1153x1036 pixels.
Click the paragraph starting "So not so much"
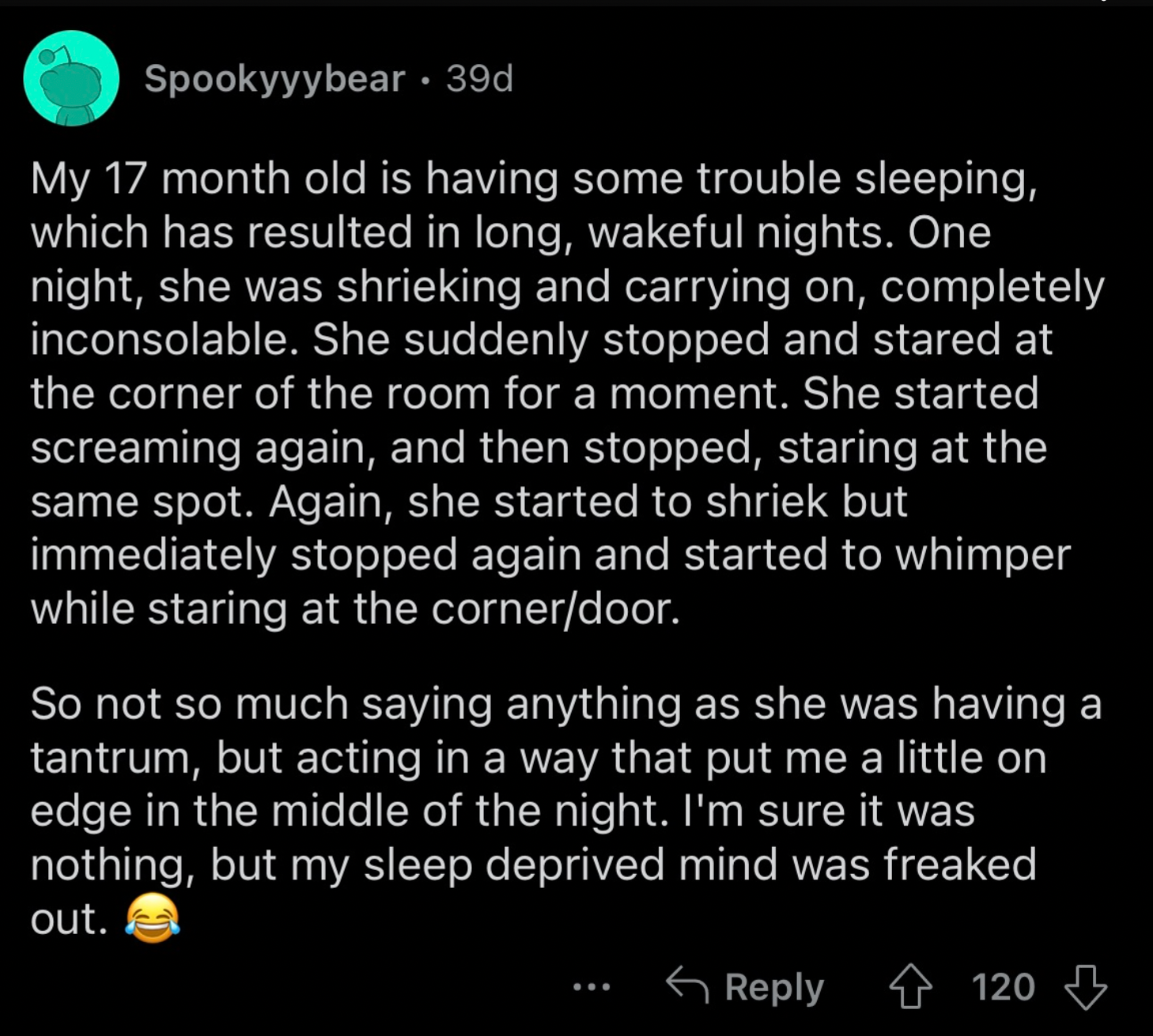click(x=566, y=811)
